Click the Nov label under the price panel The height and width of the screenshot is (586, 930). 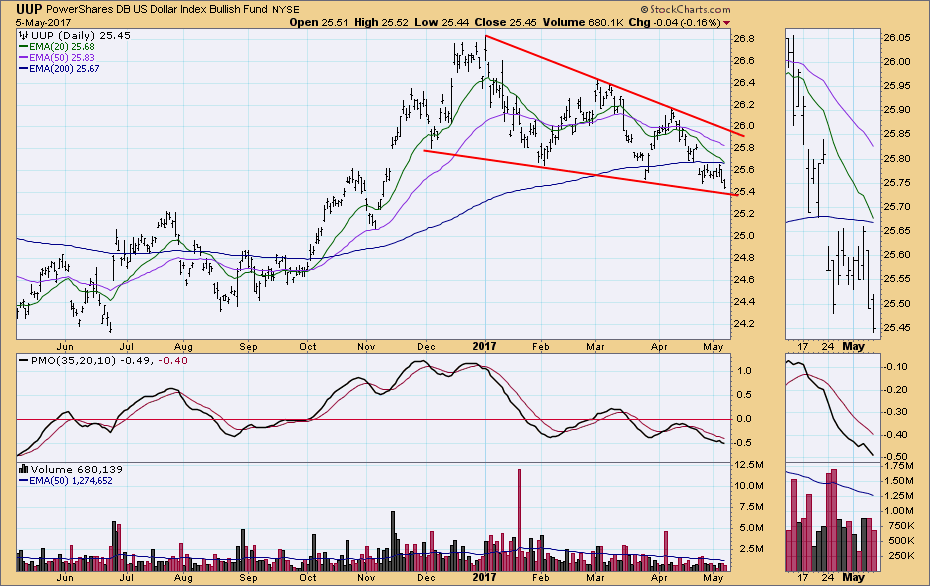pyautogui.click(x=366, y=346)
